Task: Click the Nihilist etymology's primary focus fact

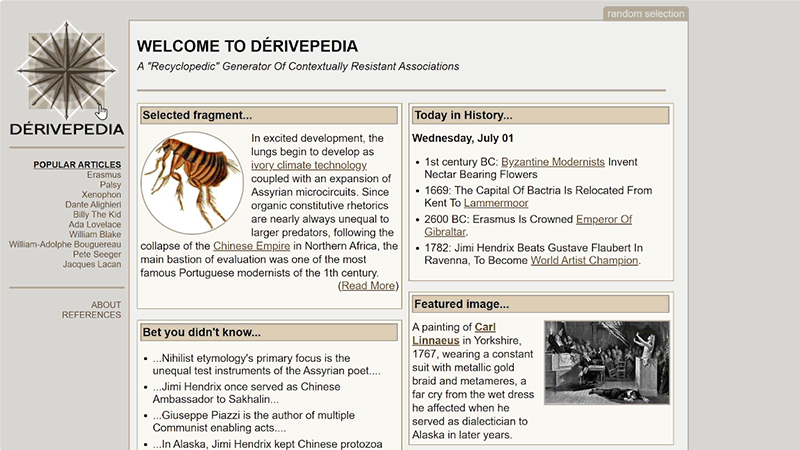Action: coord(266,364)
